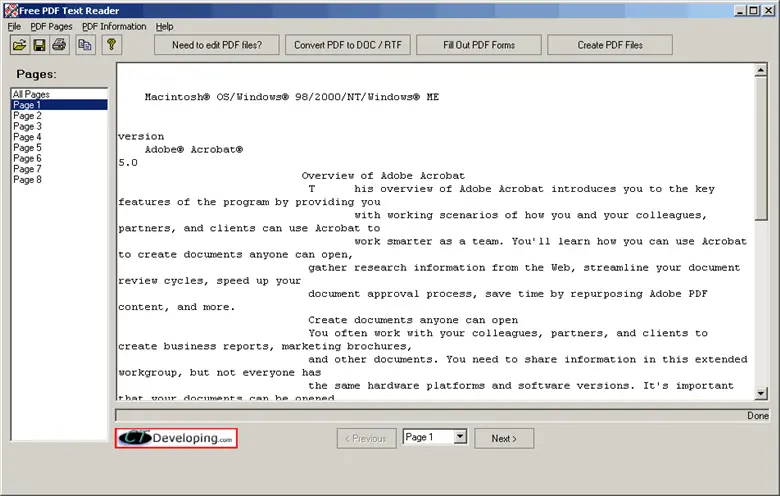Open the PDF Pages menu
The image size is (780, 496).
click(x=51, y=26)
